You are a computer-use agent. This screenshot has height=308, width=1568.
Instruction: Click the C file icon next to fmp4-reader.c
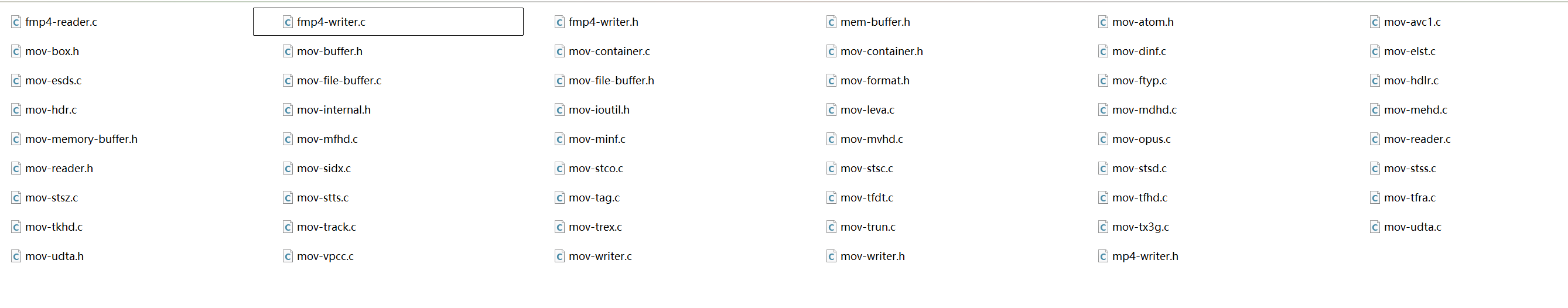(16, 22)
